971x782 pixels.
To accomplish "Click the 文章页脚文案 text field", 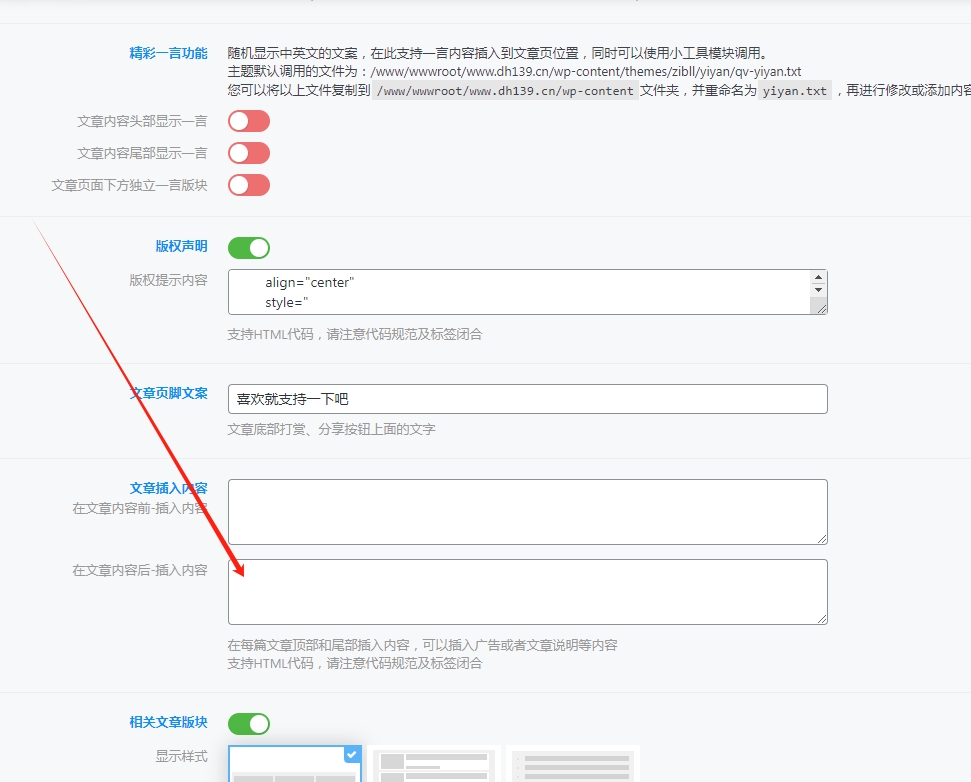I will click(528, 399).
